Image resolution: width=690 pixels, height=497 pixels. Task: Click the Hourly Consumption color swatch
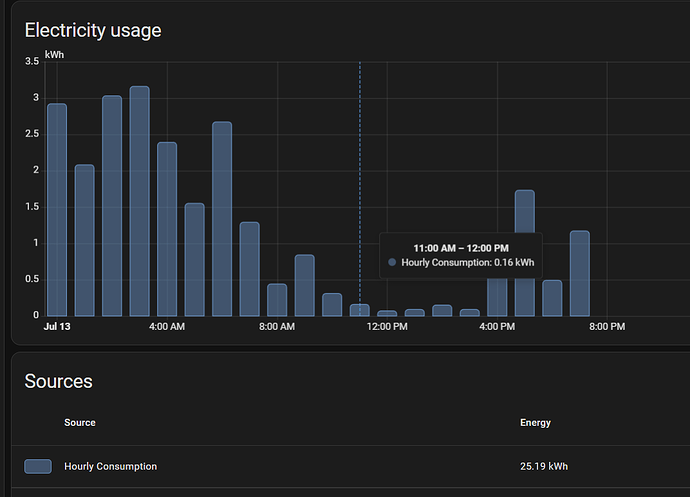[38, 466]
